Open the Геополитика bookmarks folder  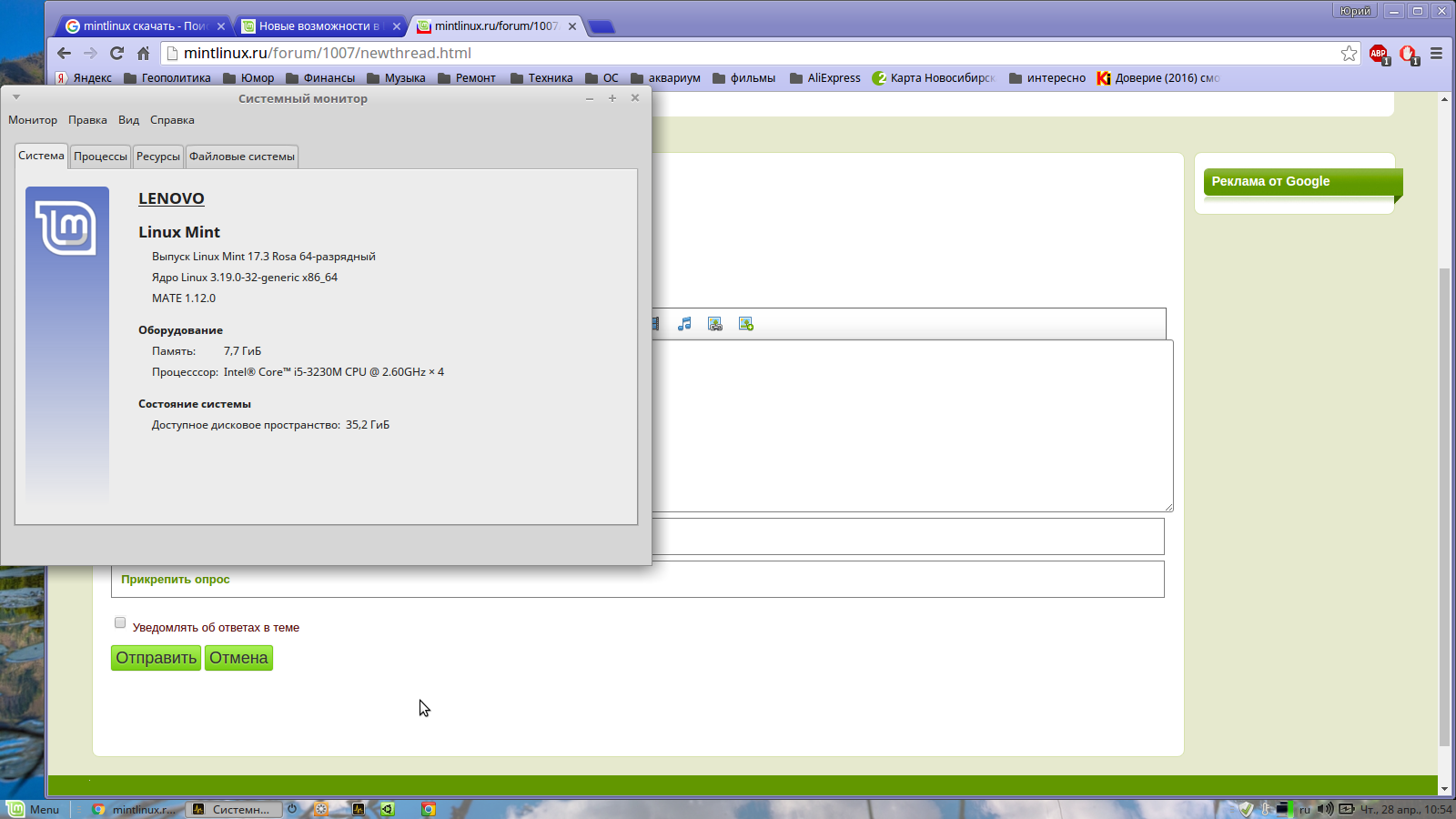click(167, 78)
